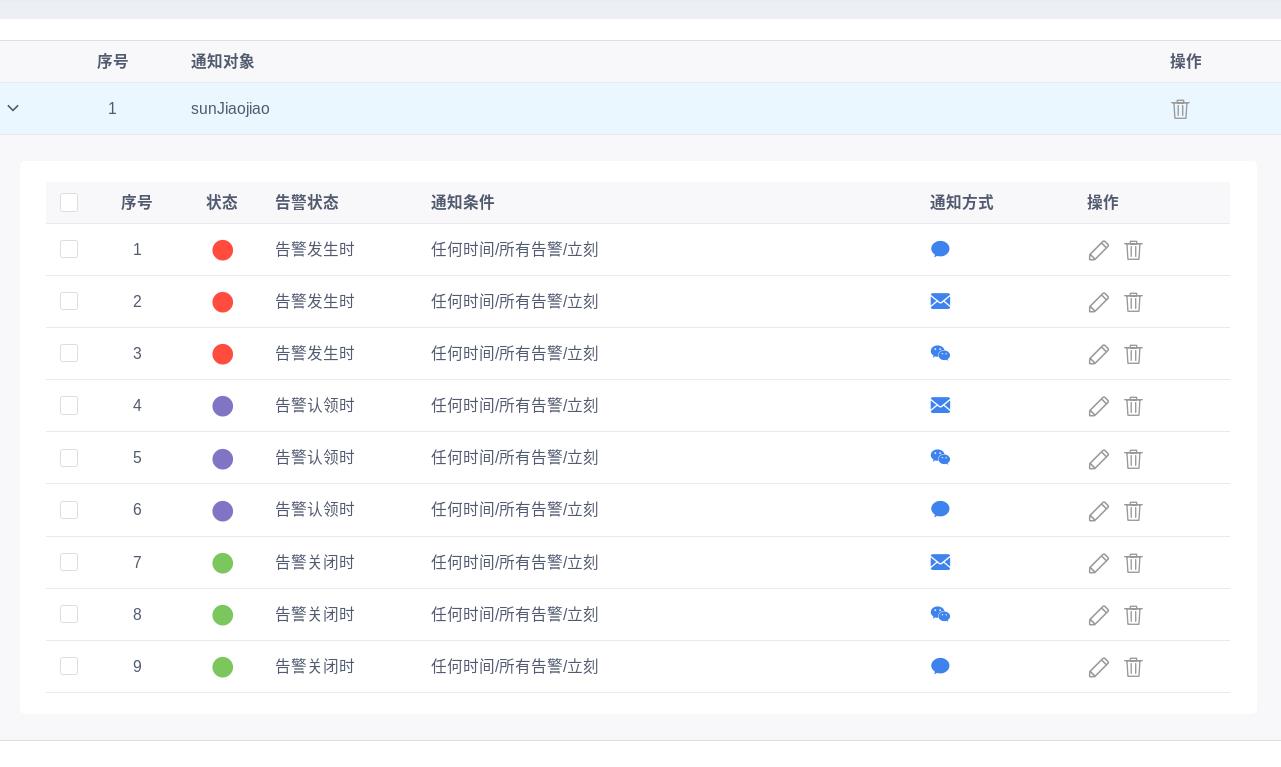Click the 告警状态 column header

(x=307, y=202)
